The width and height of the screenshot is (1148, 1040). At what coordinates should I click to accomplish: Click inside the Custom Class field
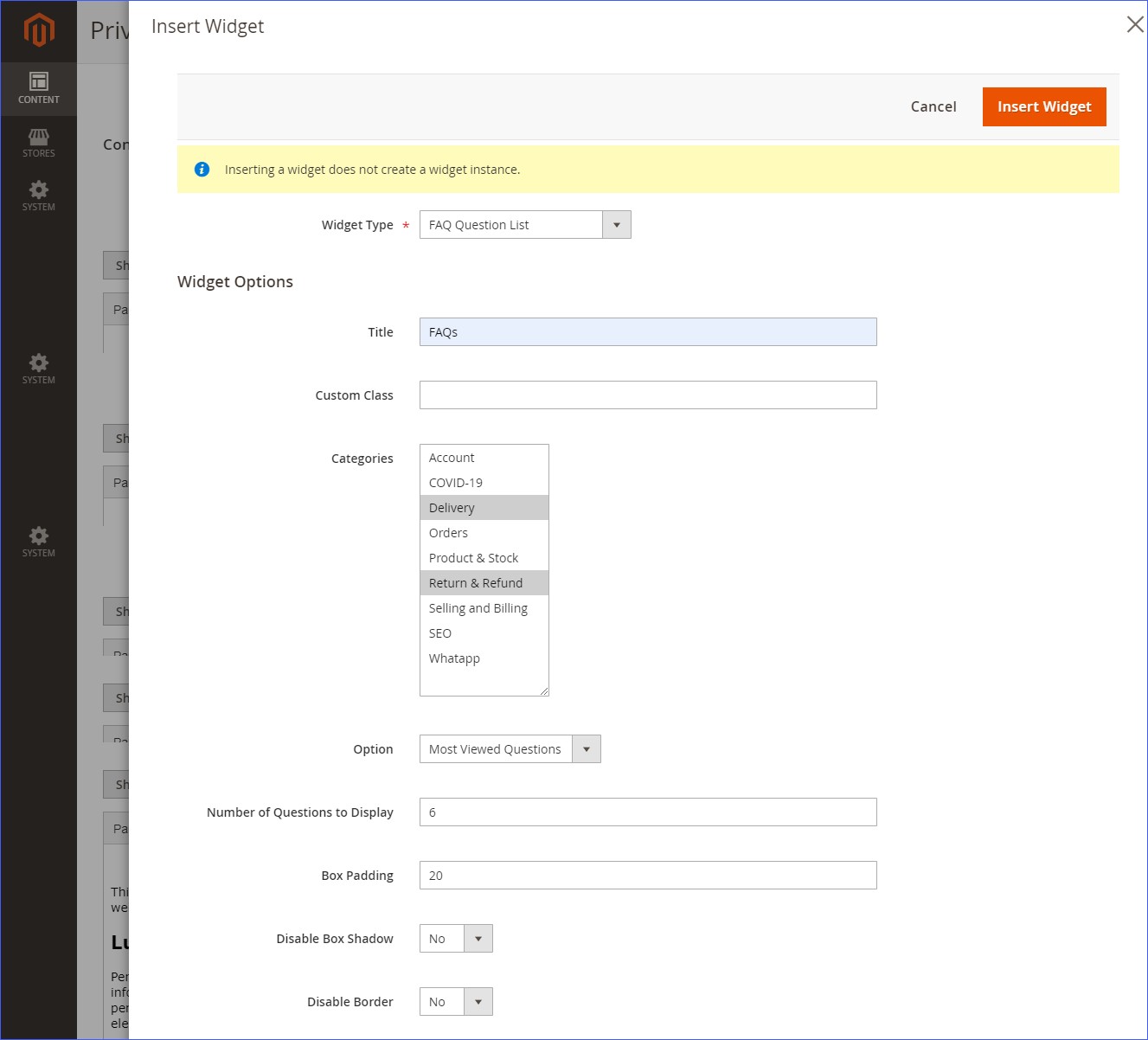647,395
